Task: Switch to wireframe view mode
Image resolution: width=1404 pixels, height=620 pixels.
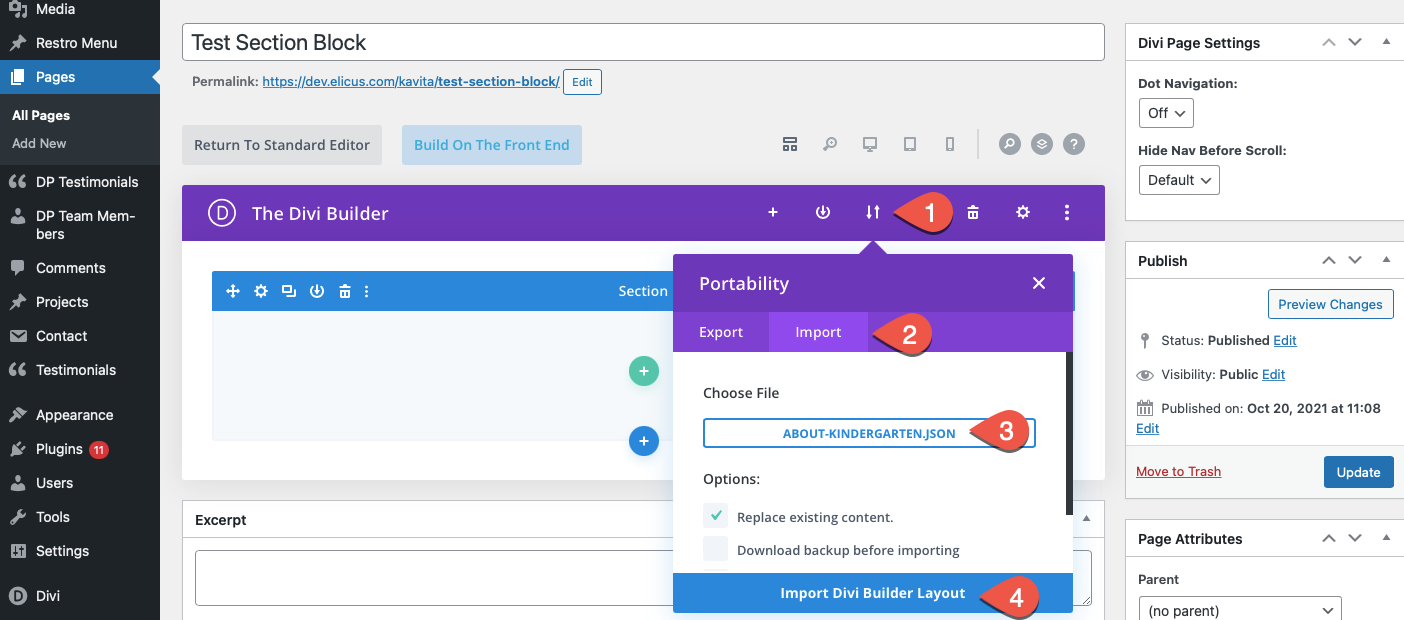Action: click(x=790, y=144)
